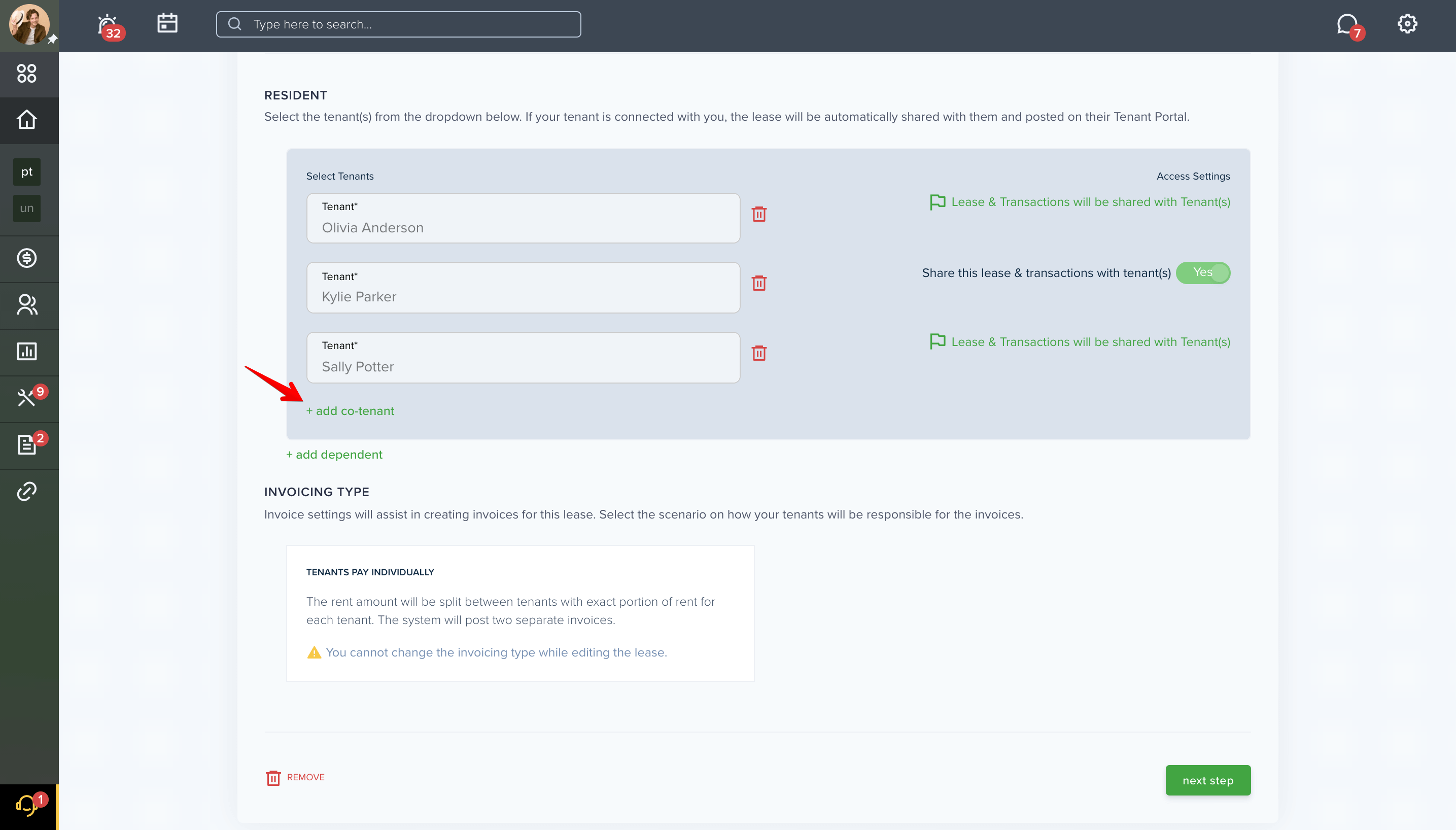This screenshot has height=830, width=1456.
Task: Open settings gear icon
Action: click(1407, 24)
